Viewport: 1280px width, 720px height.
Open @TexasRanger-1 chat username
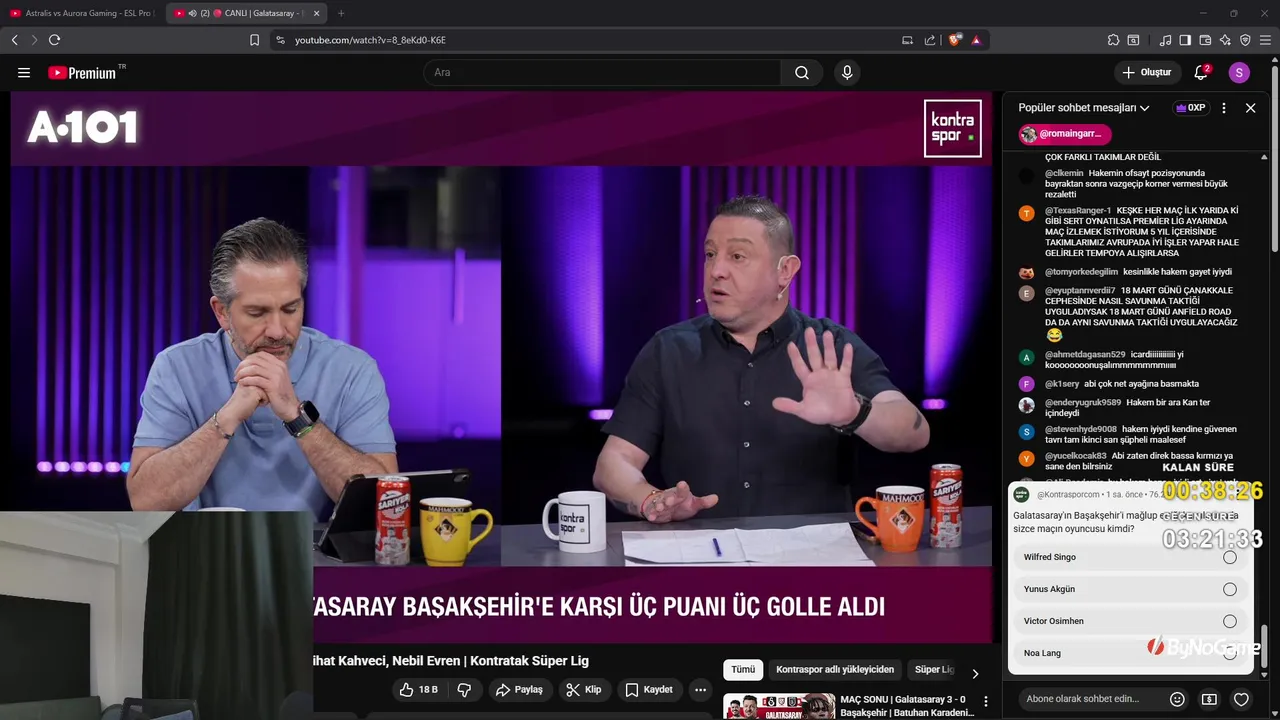[x=1078, y=210]
